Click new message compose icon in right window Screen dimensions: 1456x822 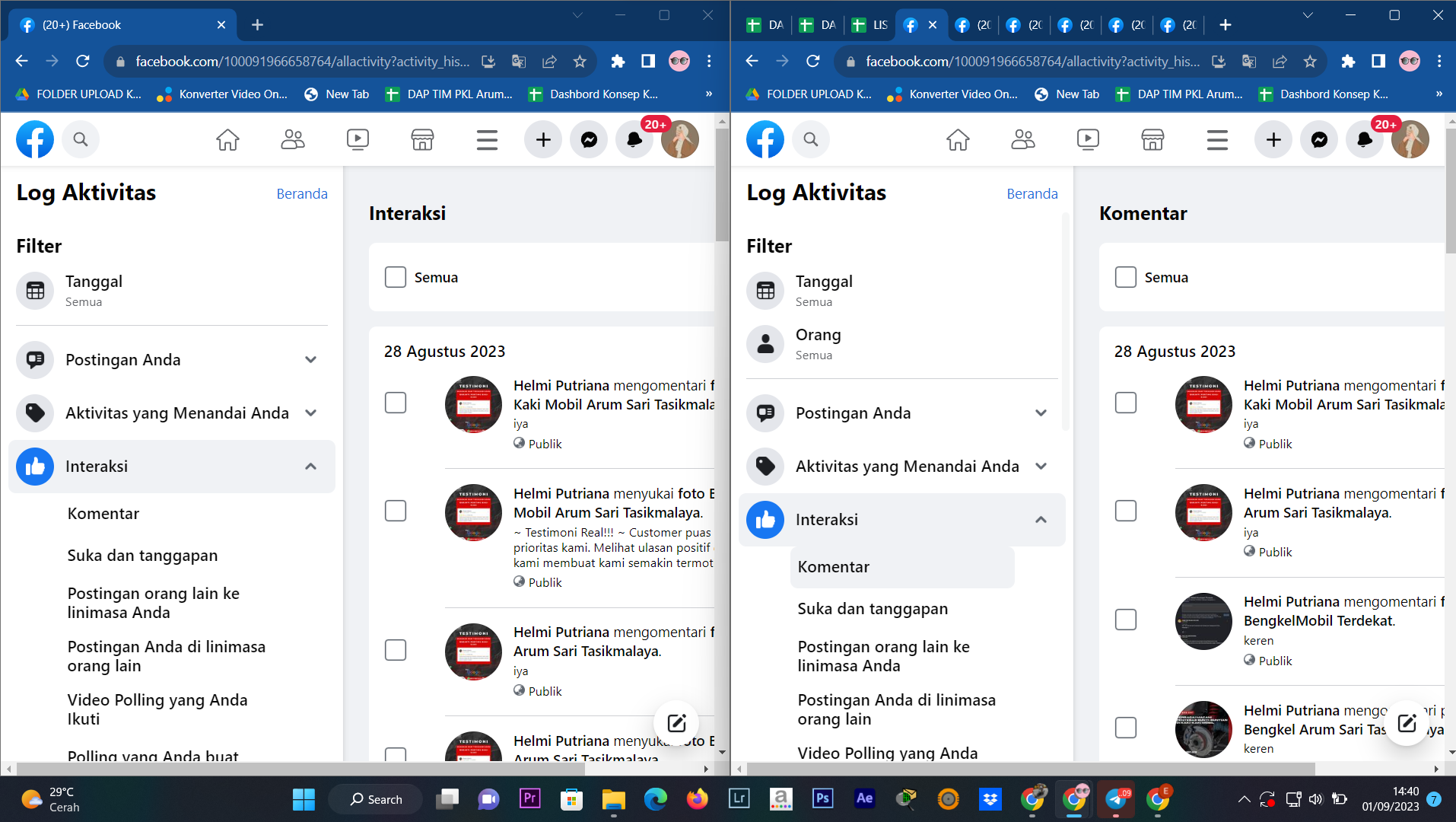pyautogui.click(x=1407, y=722)
